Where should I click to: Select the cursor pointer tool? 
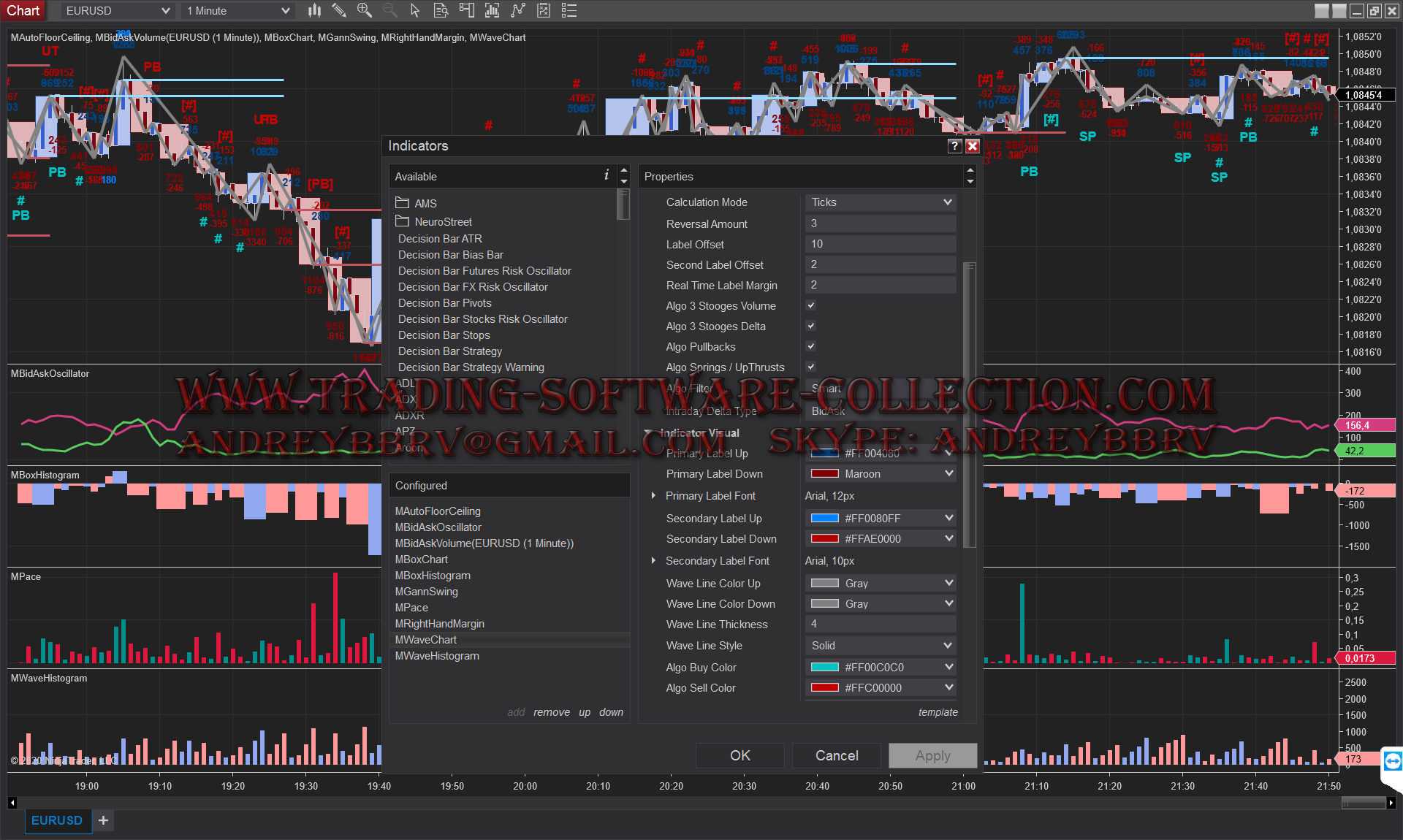click(x=415, y=10)
